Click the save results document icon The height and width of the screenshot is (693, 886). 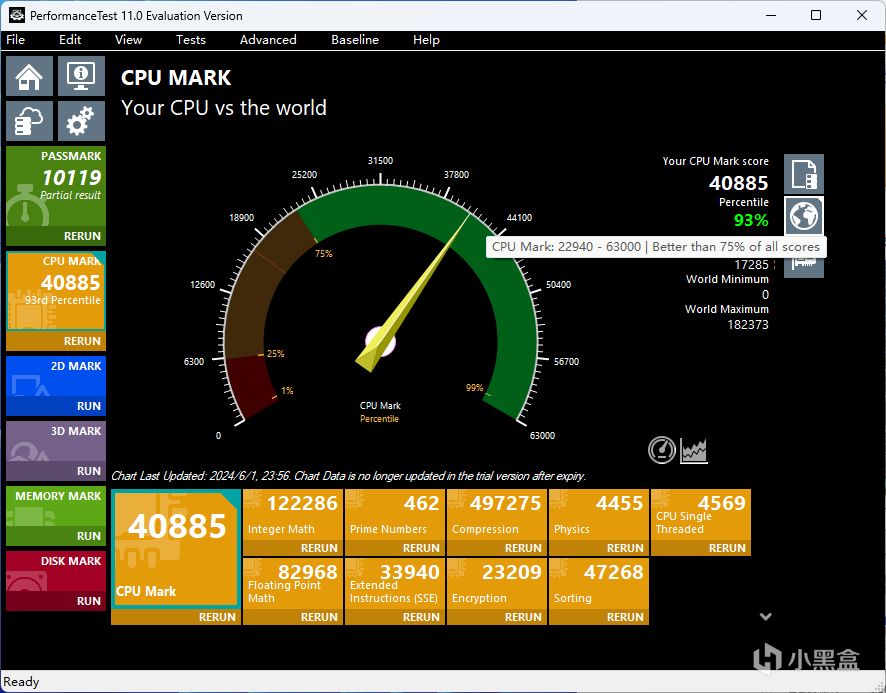point(804,174)
